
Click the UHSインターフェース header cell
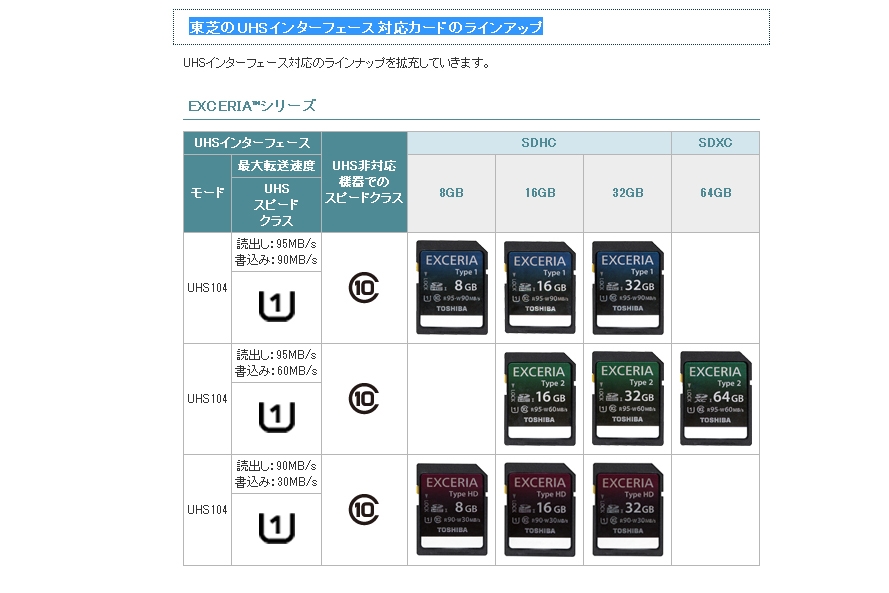[252, 143]
